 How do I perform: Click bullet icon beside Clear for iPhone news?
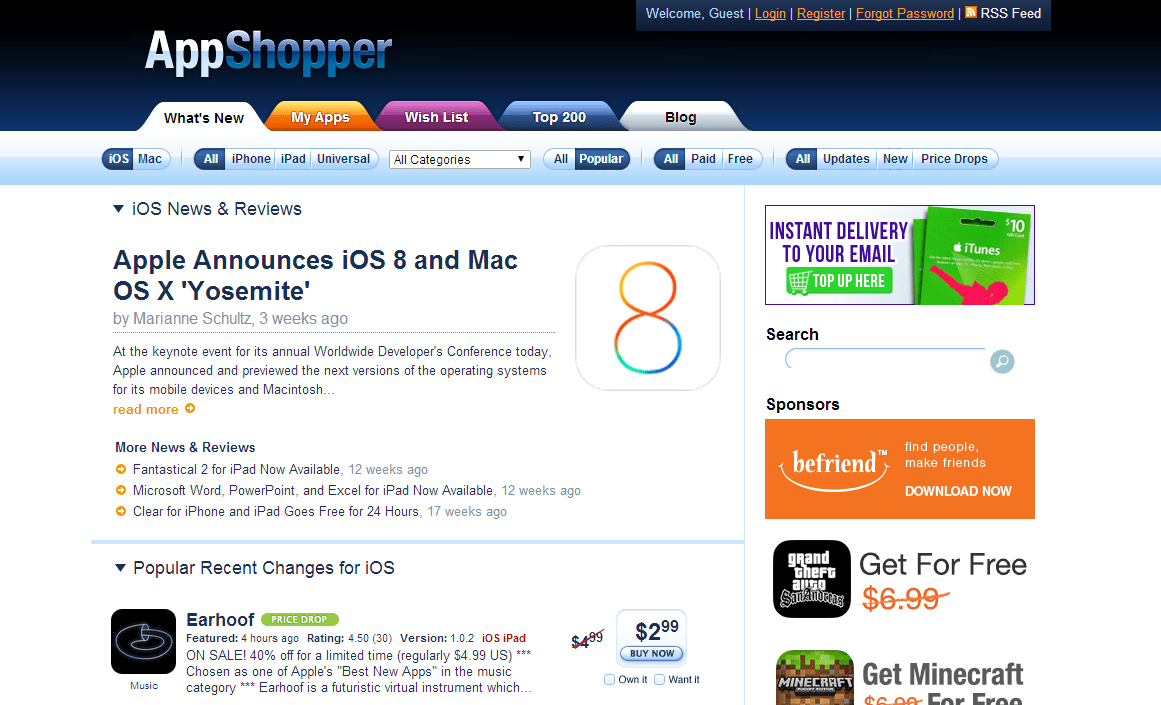click(121, 511)
